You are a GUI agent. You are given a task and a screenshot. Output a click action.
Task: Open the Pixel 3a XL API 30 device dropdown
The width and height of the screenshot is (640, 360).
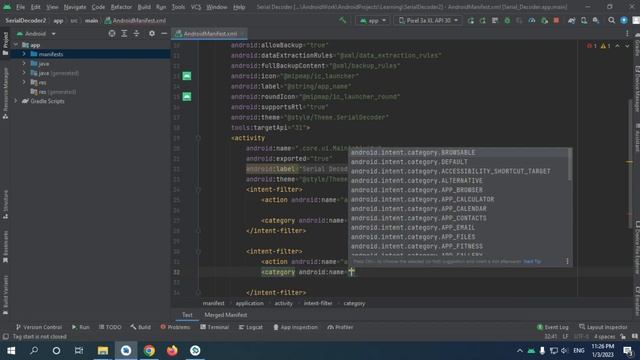[x=428, y=20]
